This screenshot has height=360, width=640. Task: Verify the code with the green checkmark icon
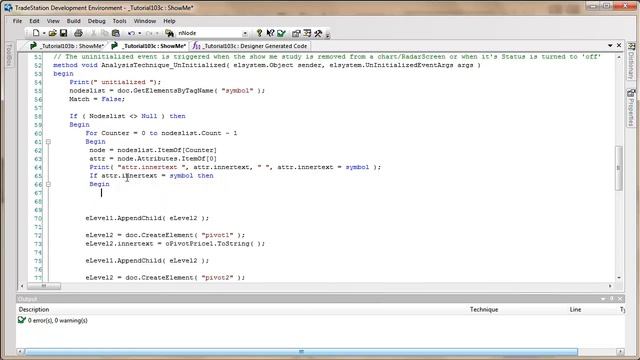tap(281, 33)
